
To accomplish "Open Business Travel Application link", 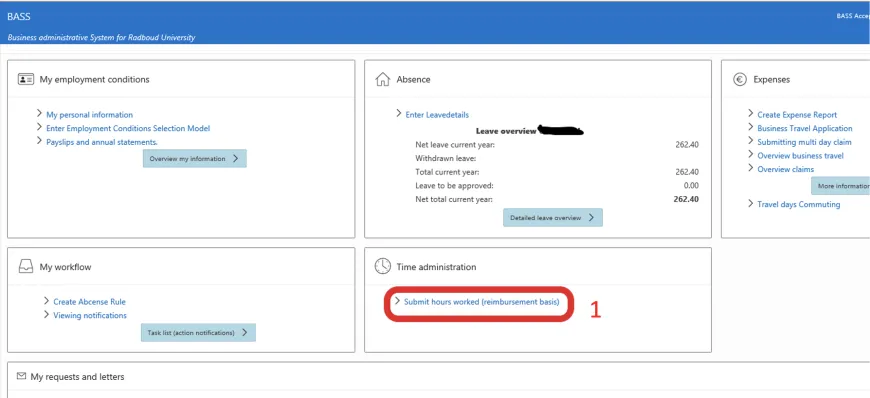I will pos(805,128).
